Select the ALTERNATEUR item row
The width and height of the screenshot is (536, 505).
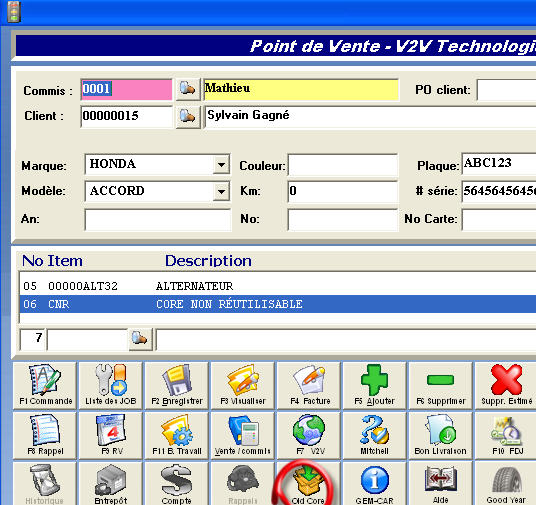(278, 286)
